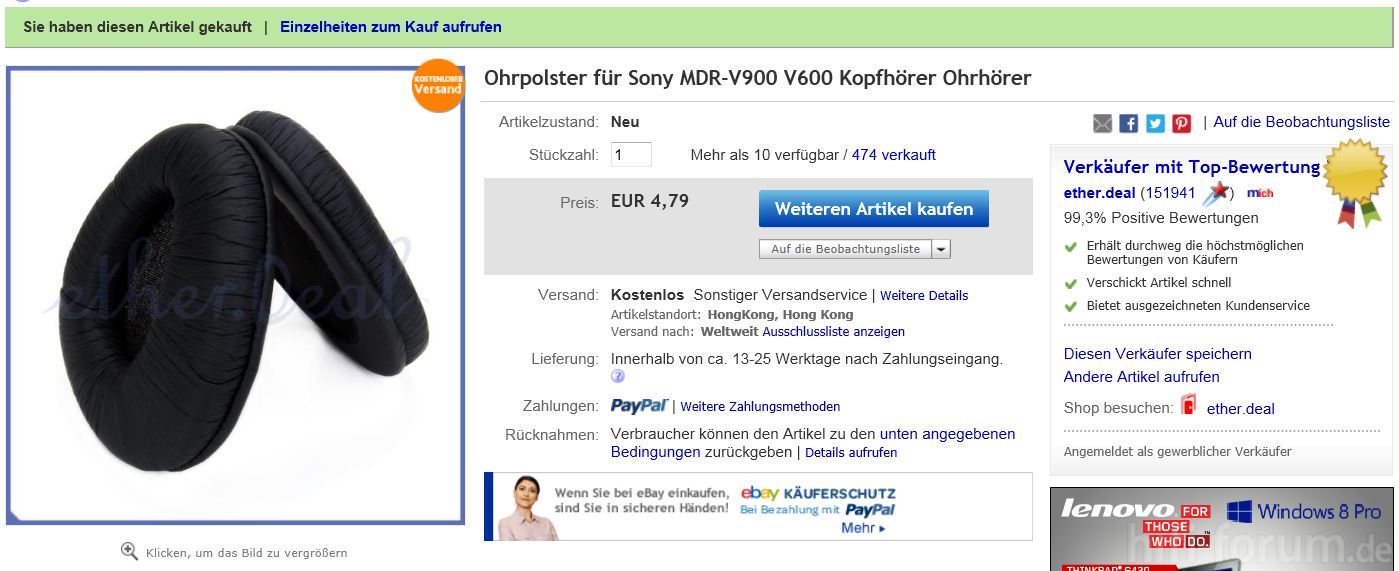The width and height of the screenshot is (1399, 571).
Task: Click the Stückzahl quantity field
Action: click(x=631, y=155)
